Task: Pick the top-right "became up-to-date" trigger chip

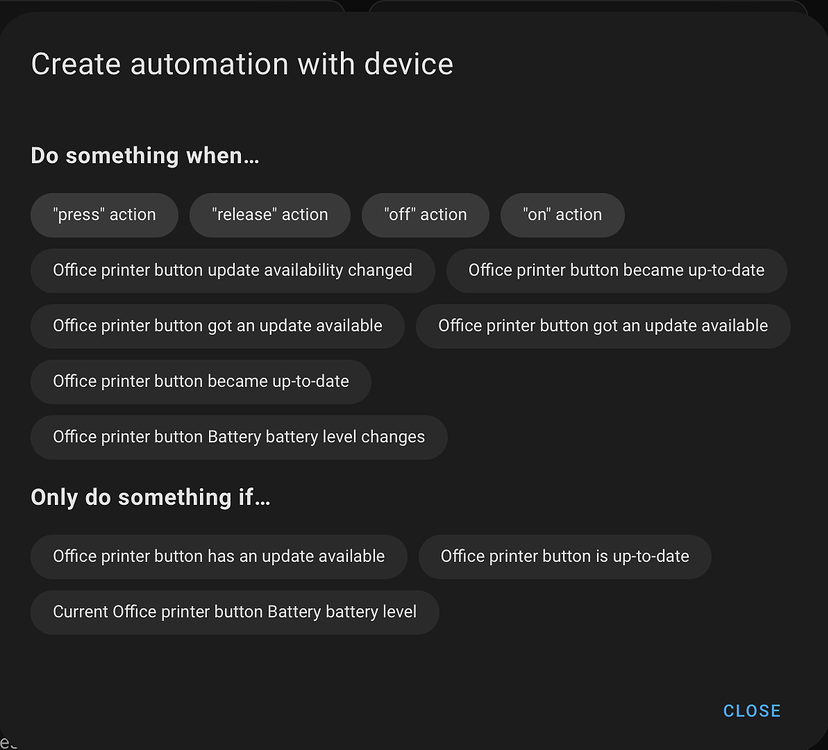Action: (x=616, y=270)
